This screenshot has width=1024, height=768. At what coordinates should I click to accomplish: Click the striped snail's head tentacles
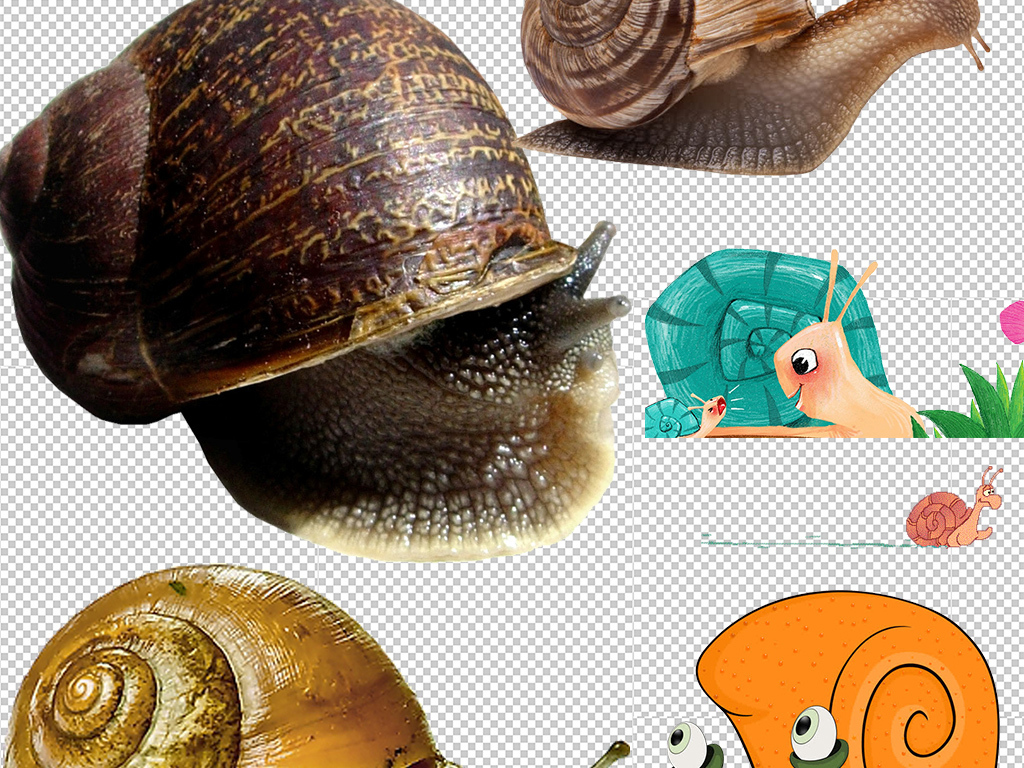(x=975, y=40)
